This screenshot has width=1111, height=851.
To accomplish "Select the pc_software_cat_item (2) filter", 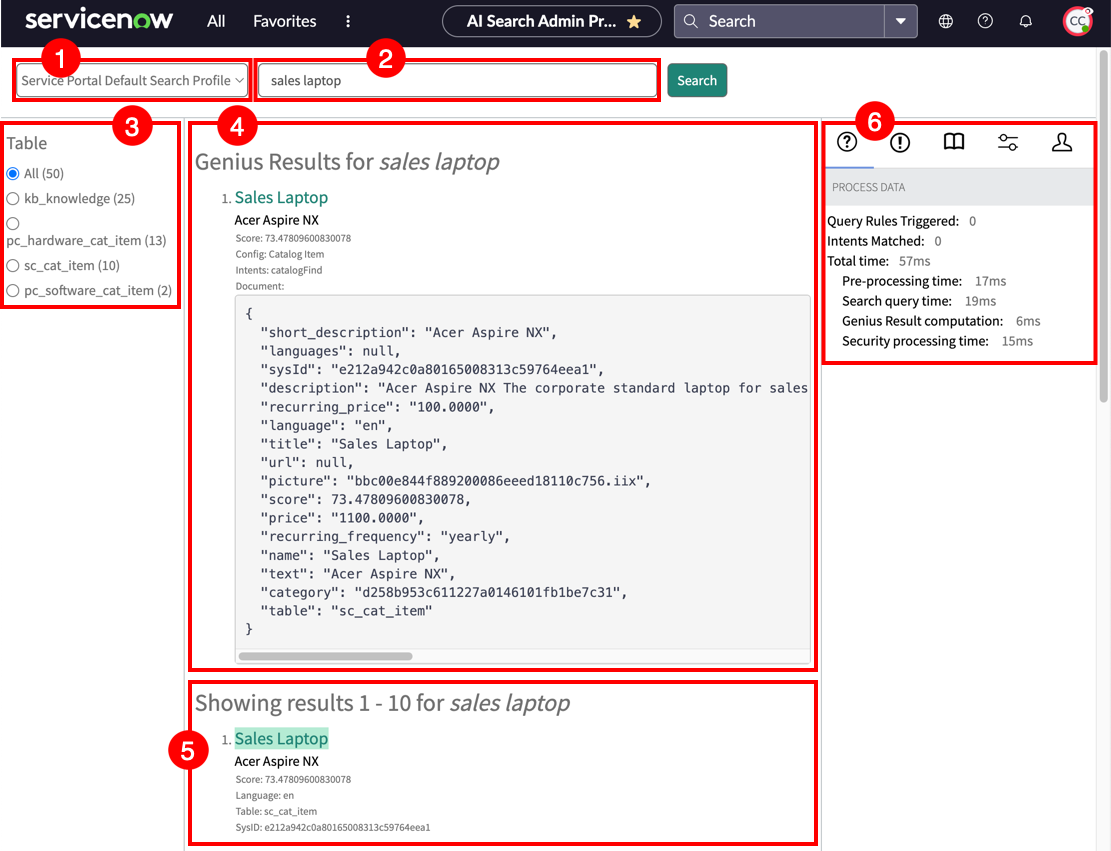I will [13, 291].
